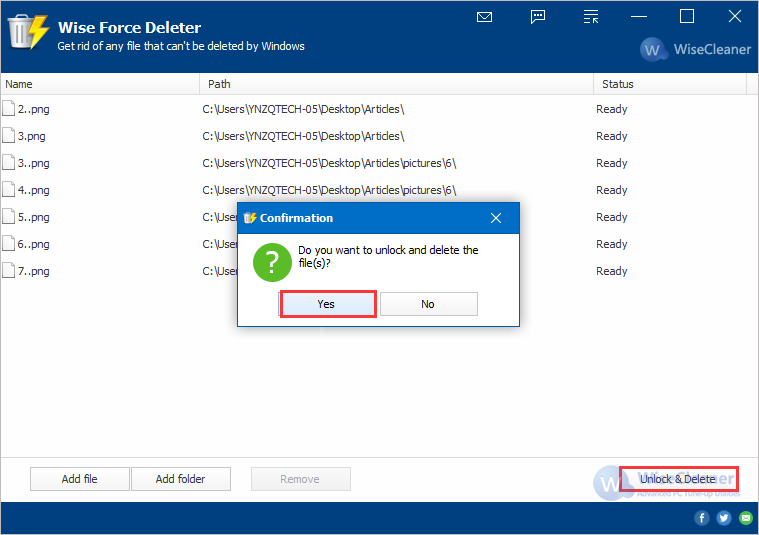Click the green email icon in footer
Image resolution: width=759 pixels, height=535 pixels.
[746, 518]
